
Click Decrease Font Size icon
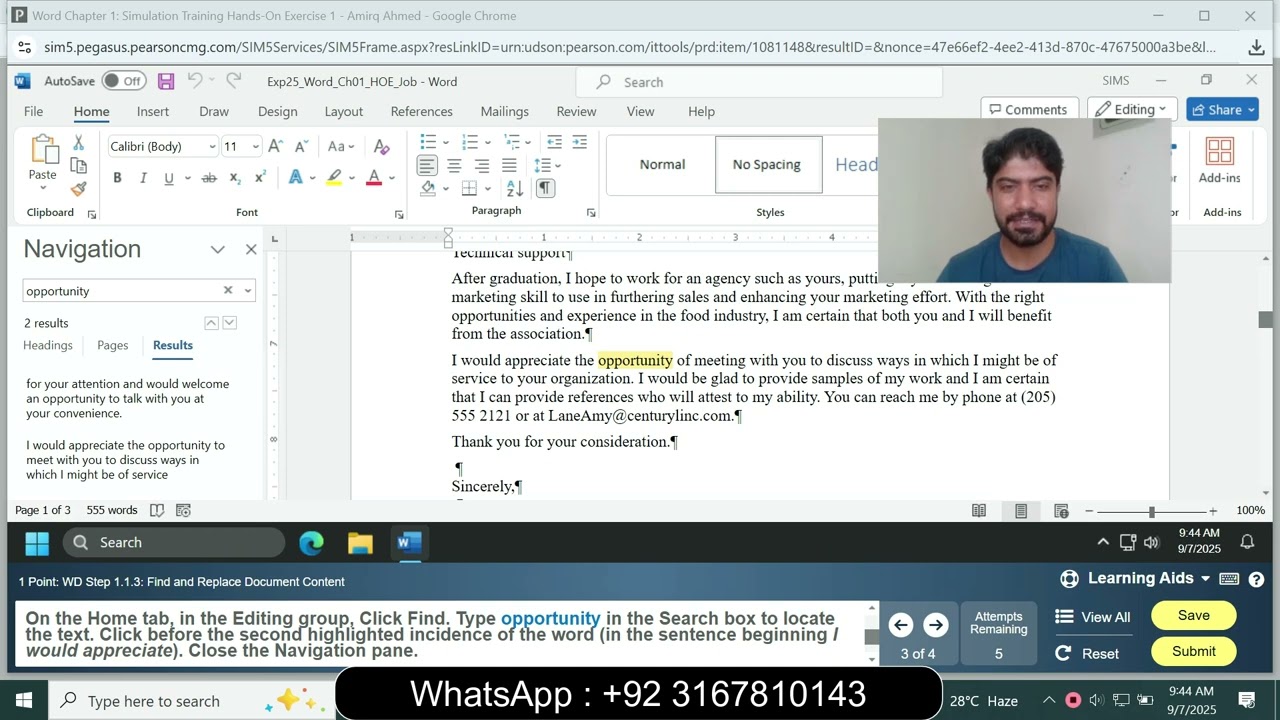pyautogui.click(x=301, y=146)
